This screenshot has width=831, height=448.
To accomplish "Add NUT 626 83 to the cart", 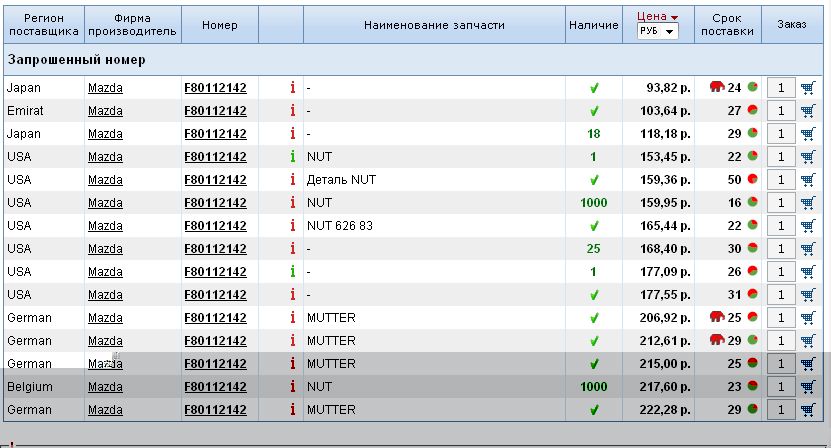I will (808, 226).
